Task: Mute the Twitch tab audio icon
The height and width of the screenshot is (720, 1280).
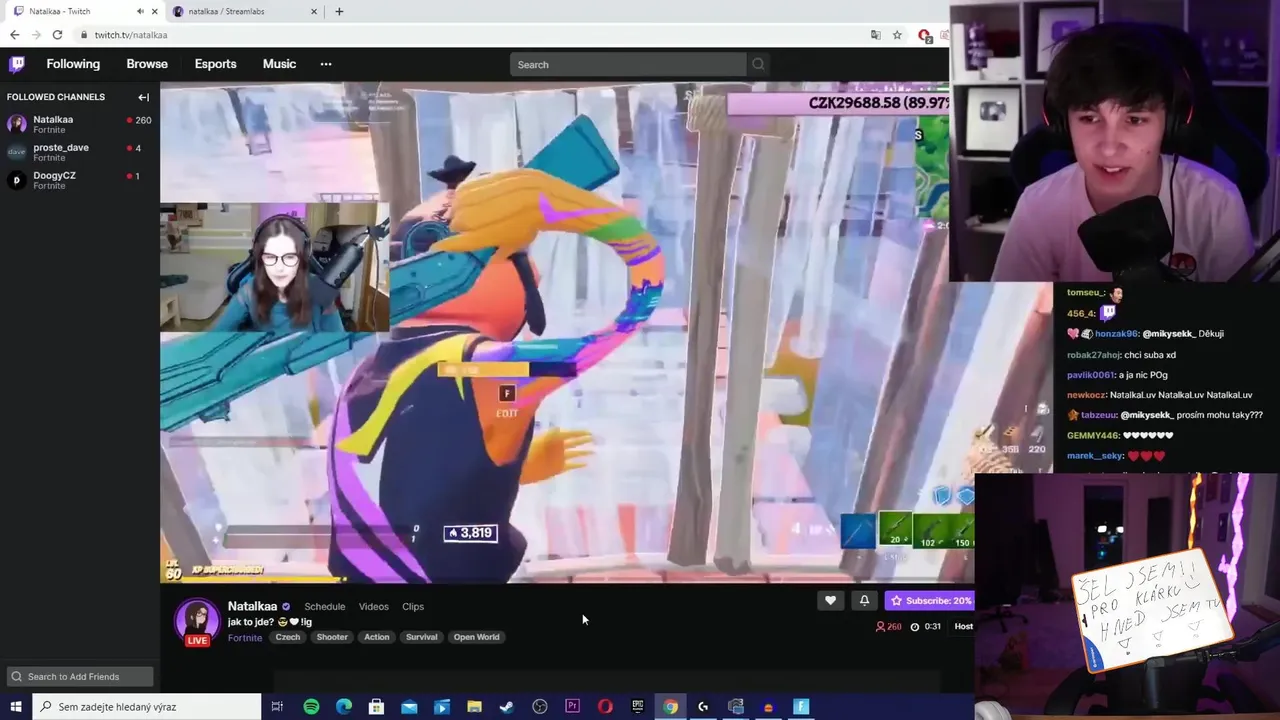Action: [x=140, y=11]
